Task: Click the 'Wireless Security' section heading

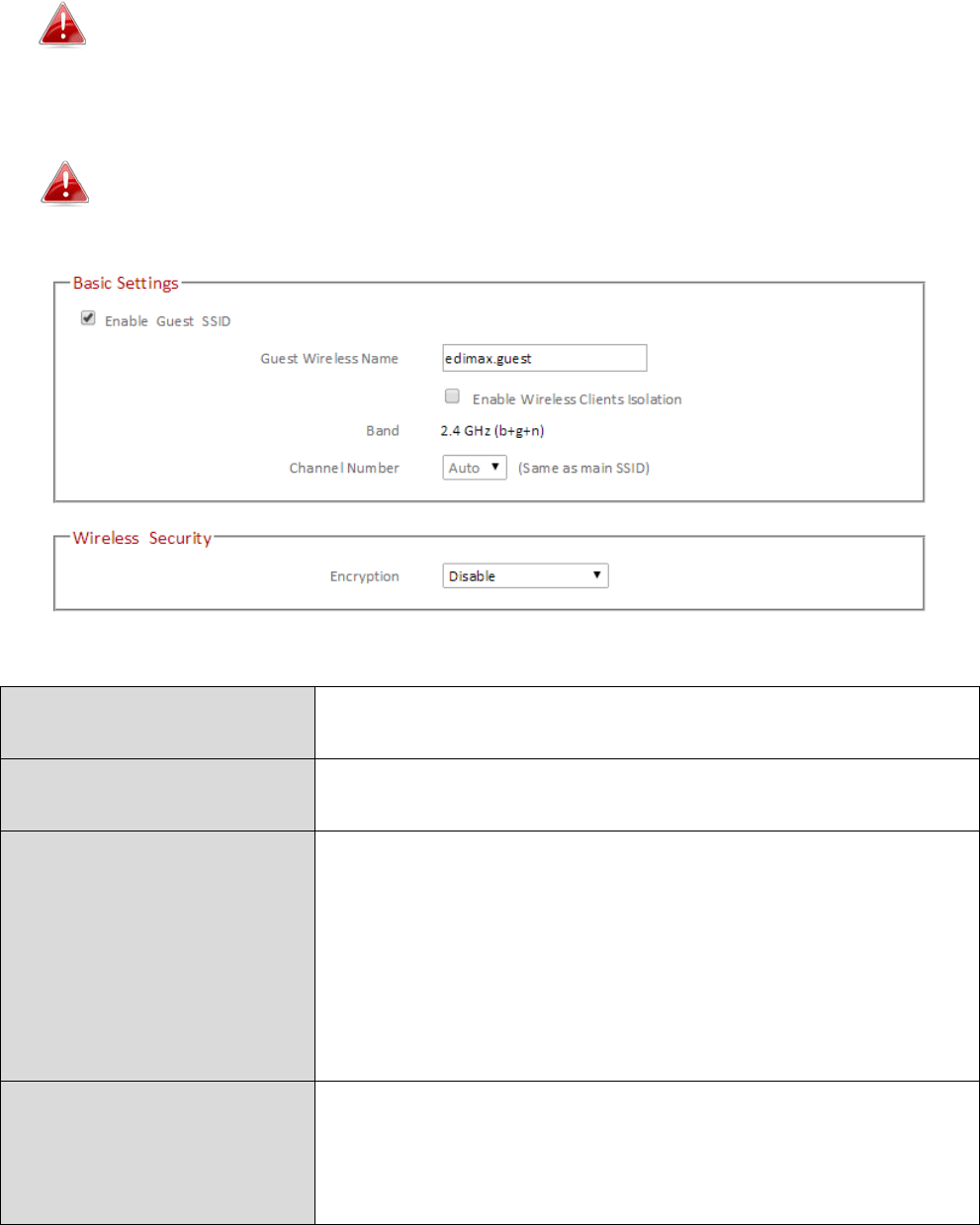Action: tap(142, 538)
